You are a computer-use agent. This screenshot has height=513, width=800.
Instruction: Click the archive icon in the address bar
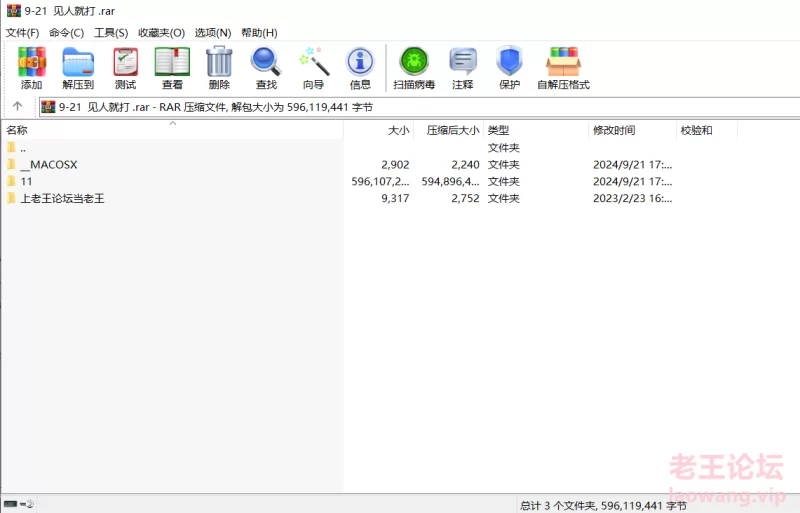(48, 107)
